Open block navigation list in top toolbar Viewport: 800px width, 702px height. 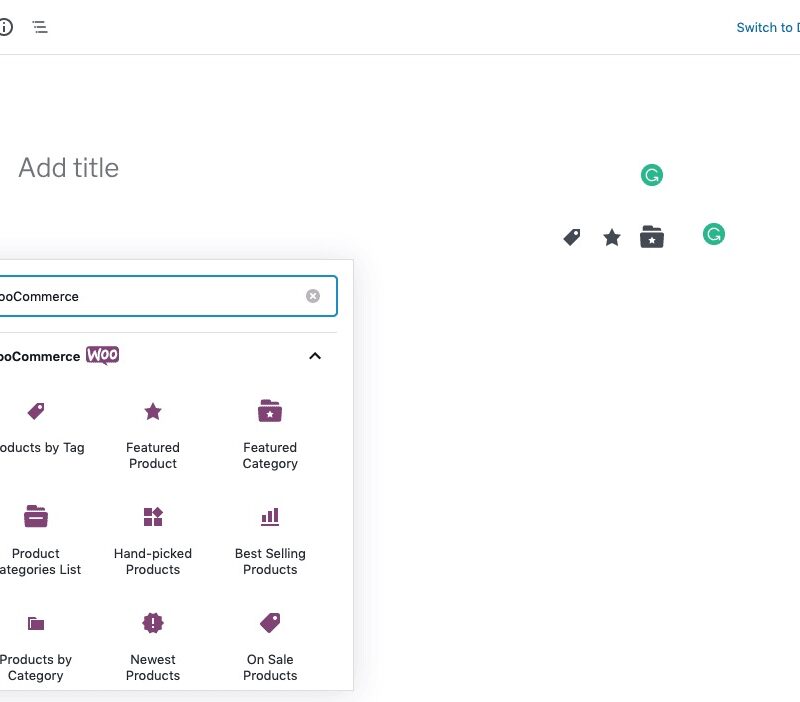coord(40,27)
